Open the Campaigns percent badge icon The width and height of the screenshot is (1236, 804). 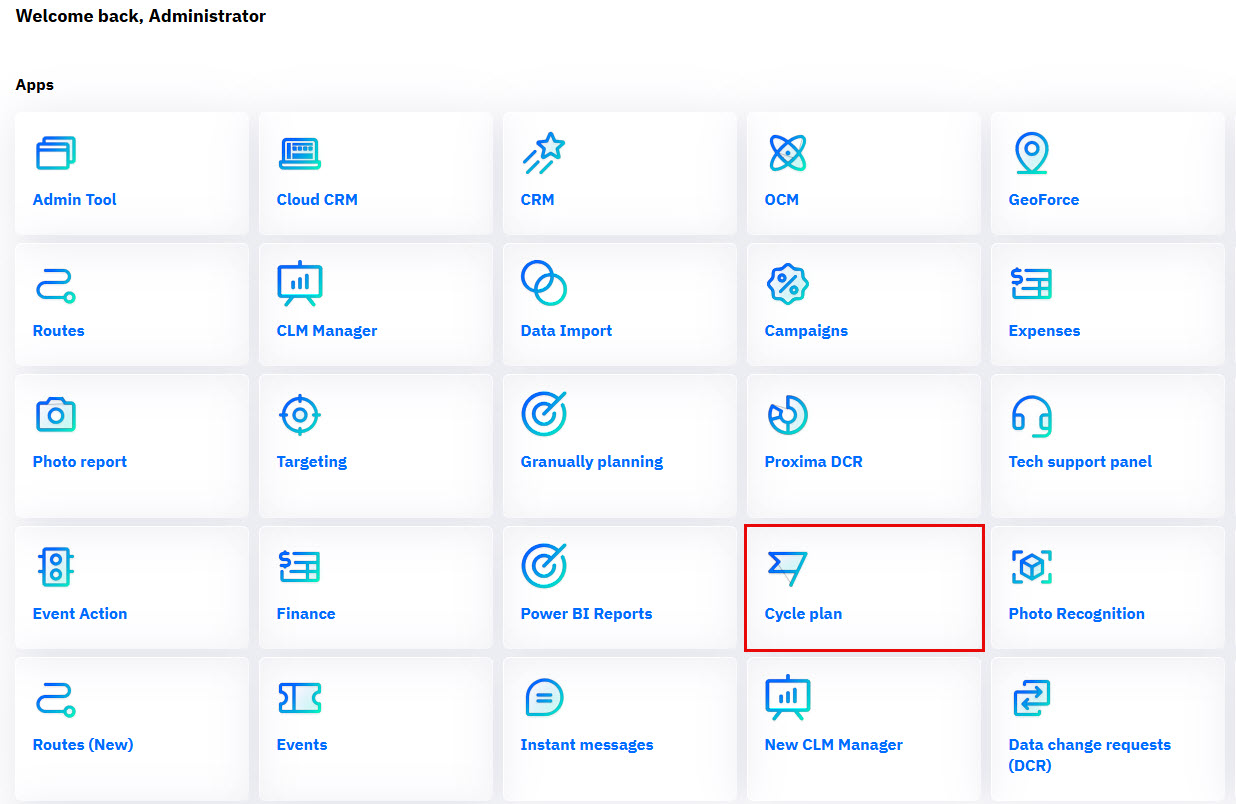point(787,284)
